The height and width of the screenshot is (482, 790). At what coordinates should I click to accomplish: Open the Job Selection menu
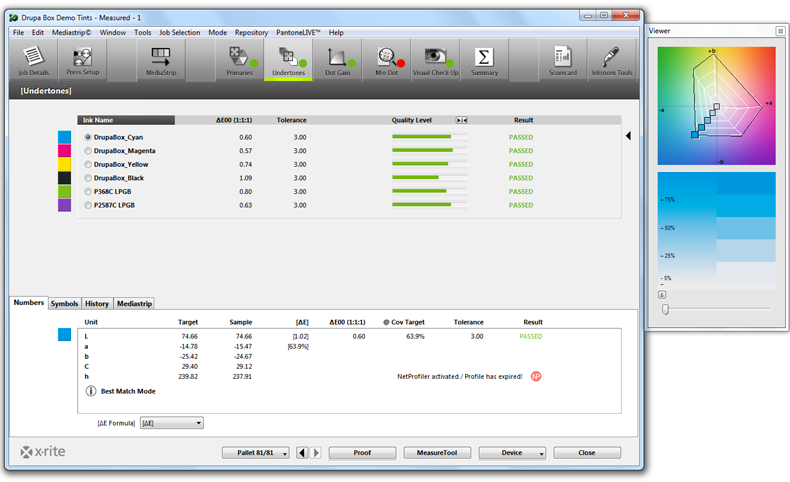point(180,32)
